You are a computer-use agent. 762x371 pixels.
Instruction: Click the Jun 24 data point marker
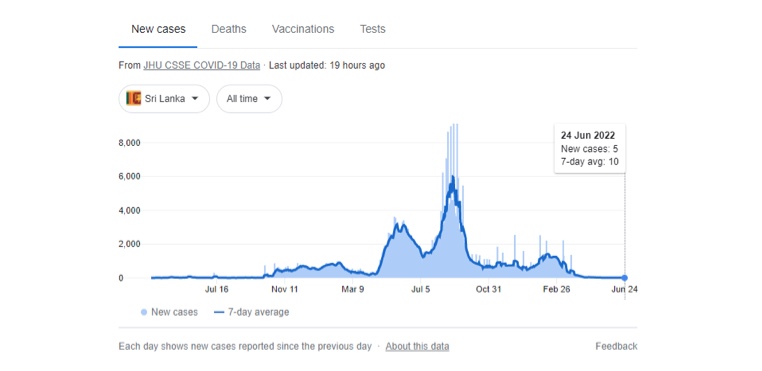pos(624,278)
